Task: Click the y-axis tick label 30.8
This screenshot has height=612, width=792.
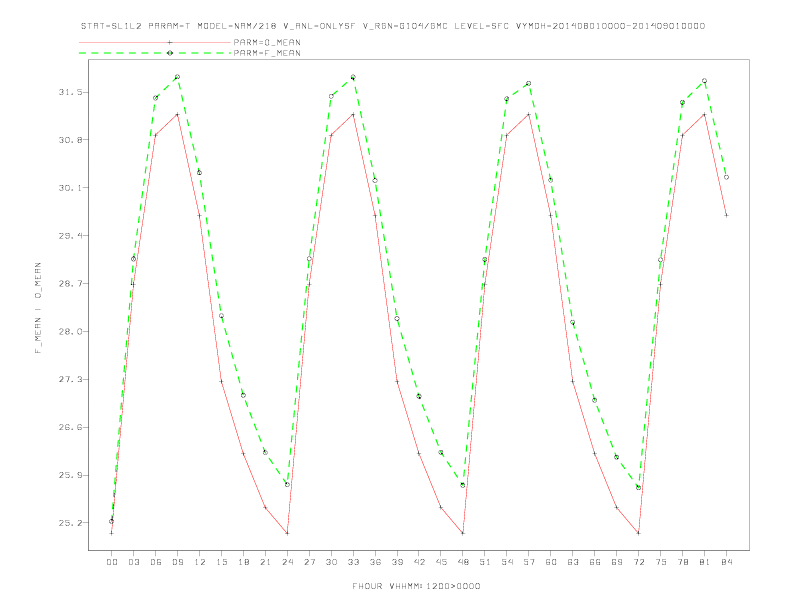Action: 71,140
